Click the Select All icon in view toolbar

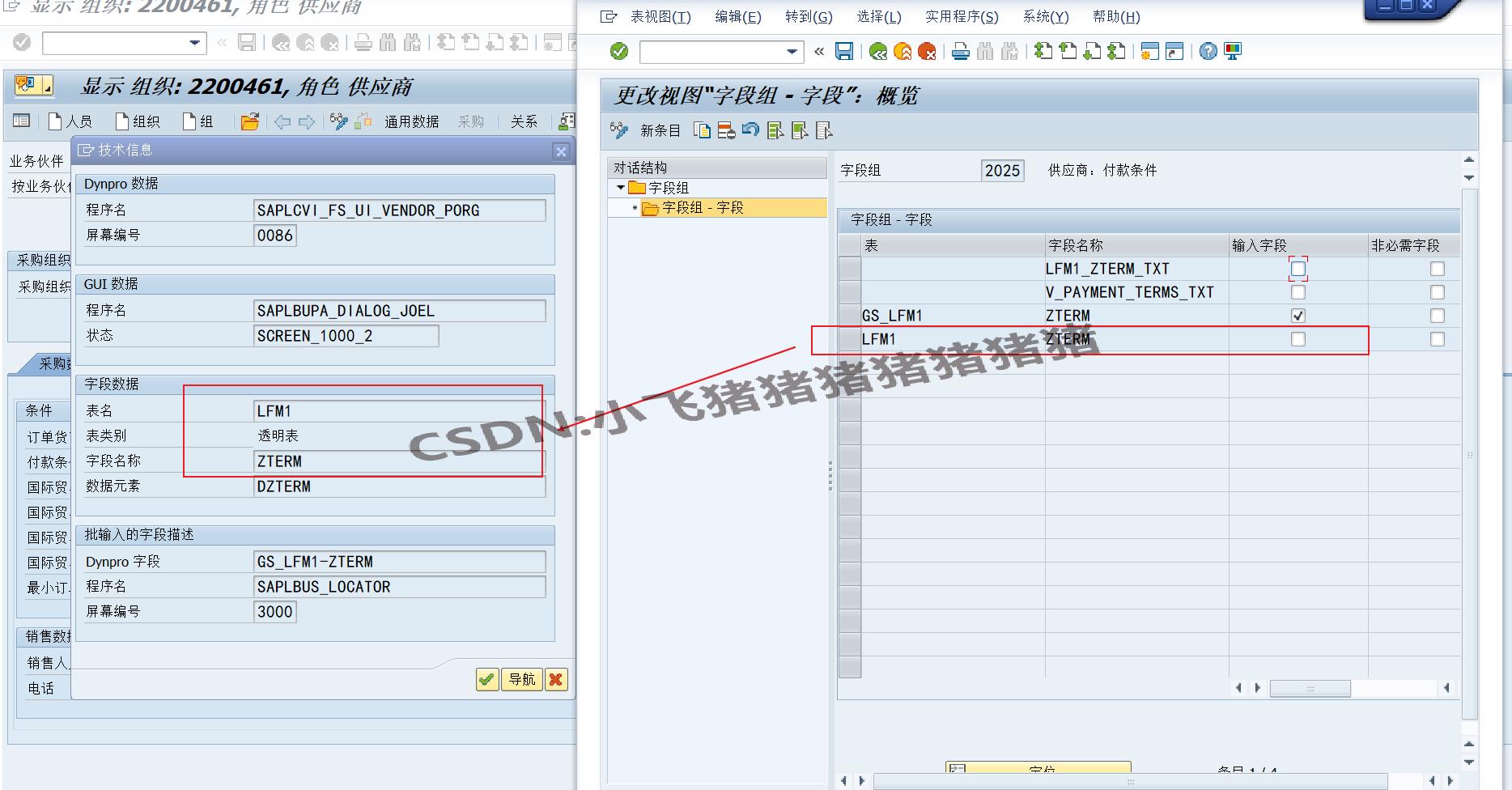[x=775, y=130]
